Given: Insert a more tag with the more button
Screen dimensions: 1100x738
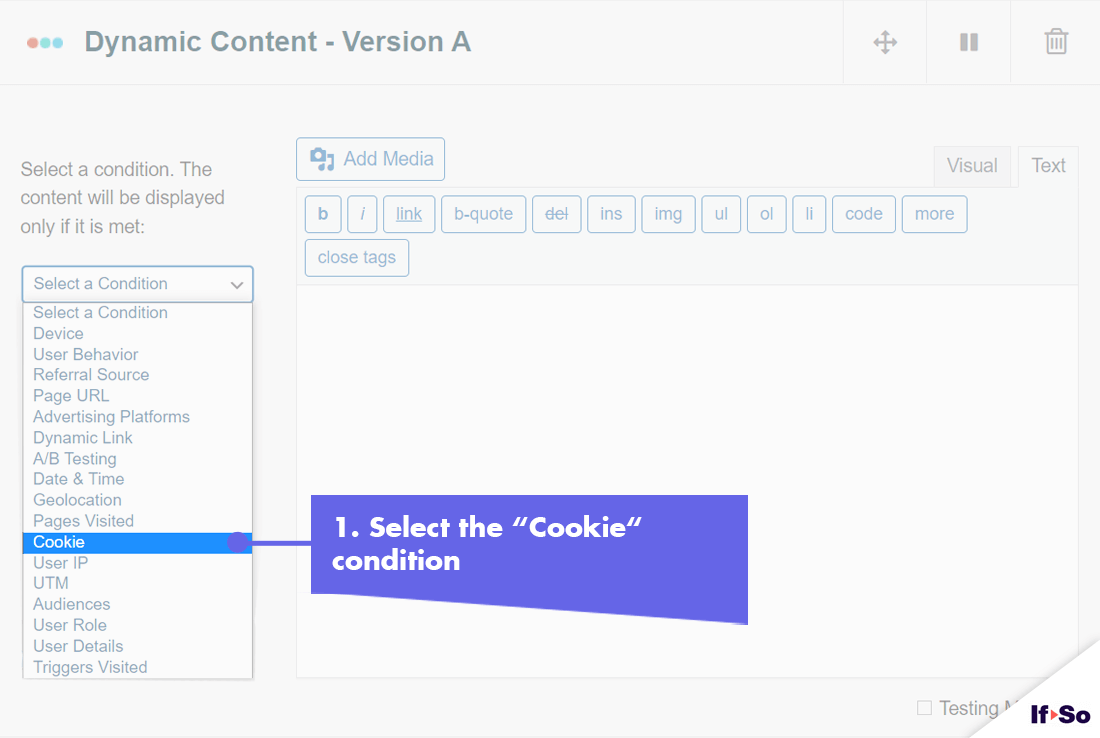Looking at the screenshot, I should coord(934,213).
